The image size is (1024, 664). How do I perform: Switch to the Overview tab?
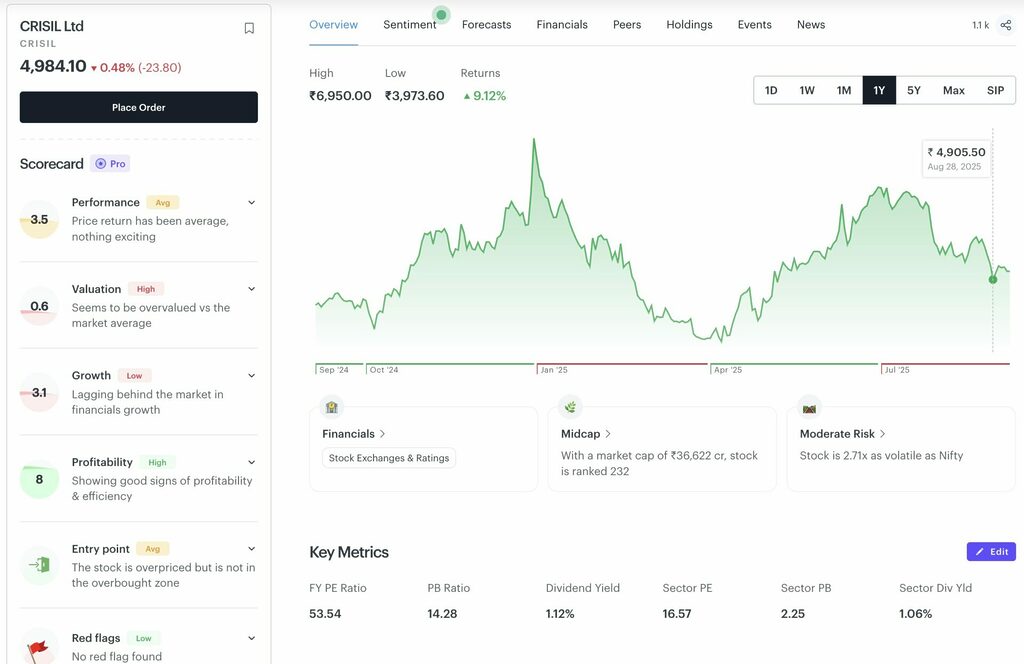pyautogui.click(x=333, y=25)
